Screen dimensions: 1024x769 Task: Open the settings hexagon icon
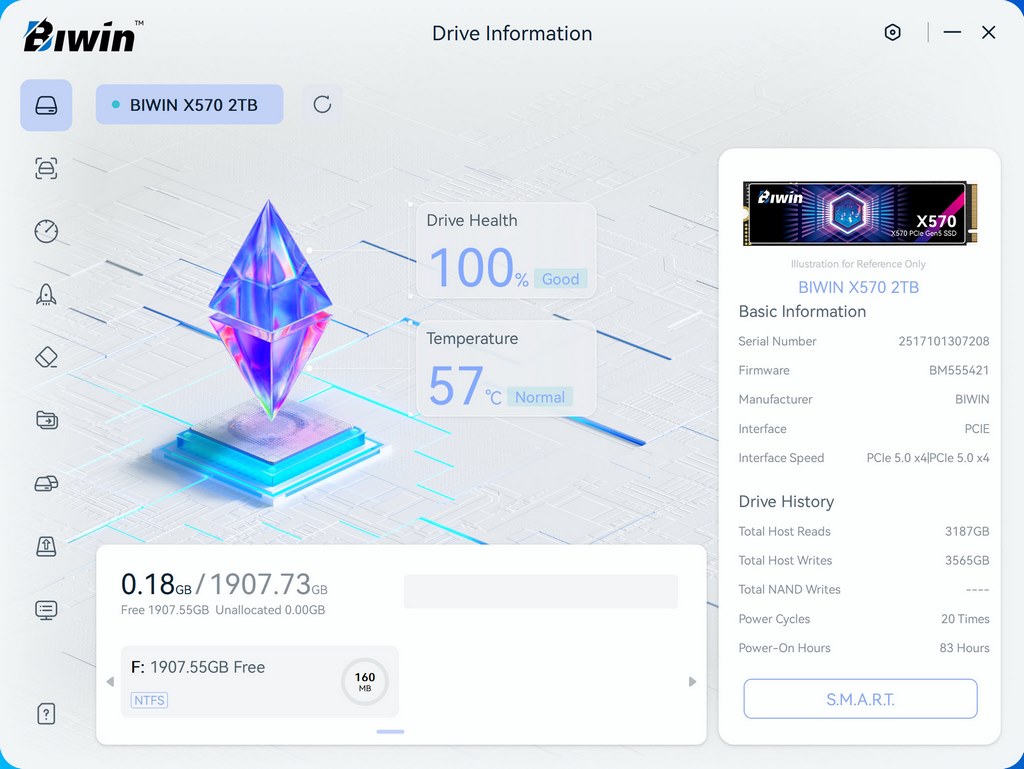[x=893, y=33]
